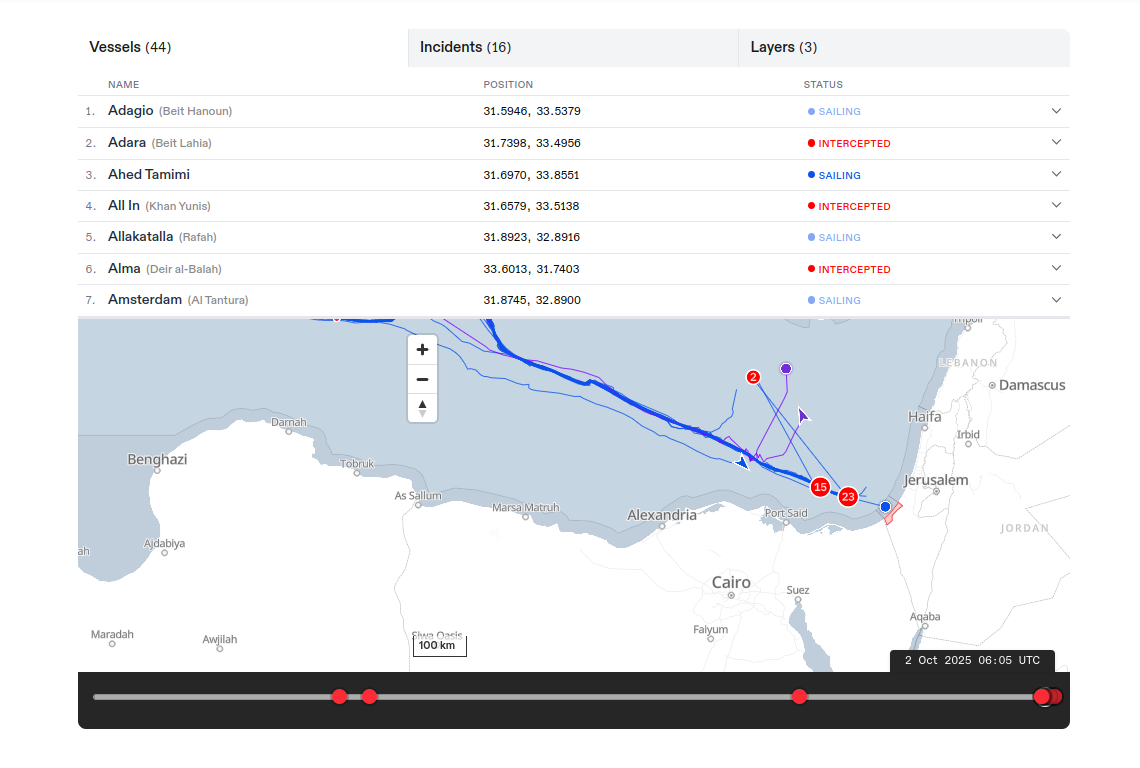Click the first red timeline incident marker
1140x768 pixels.
[339, 696]
